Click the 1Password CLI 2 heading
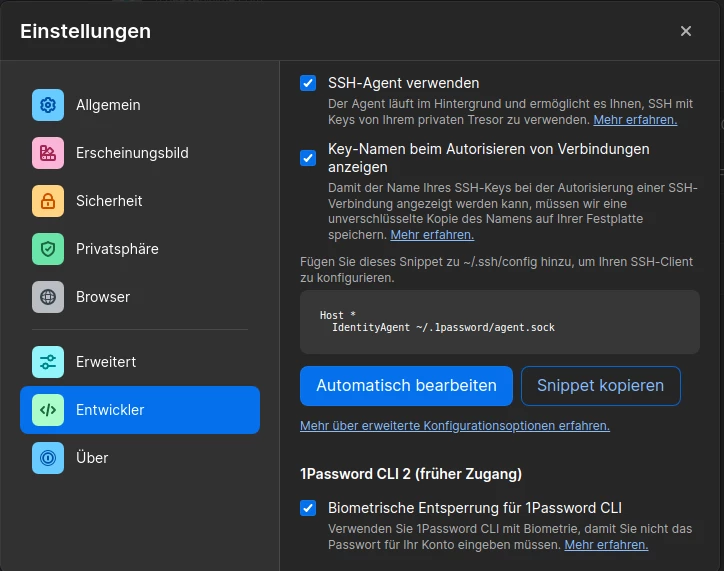Screen dimensions: 724x571 [x=411, y=474]
